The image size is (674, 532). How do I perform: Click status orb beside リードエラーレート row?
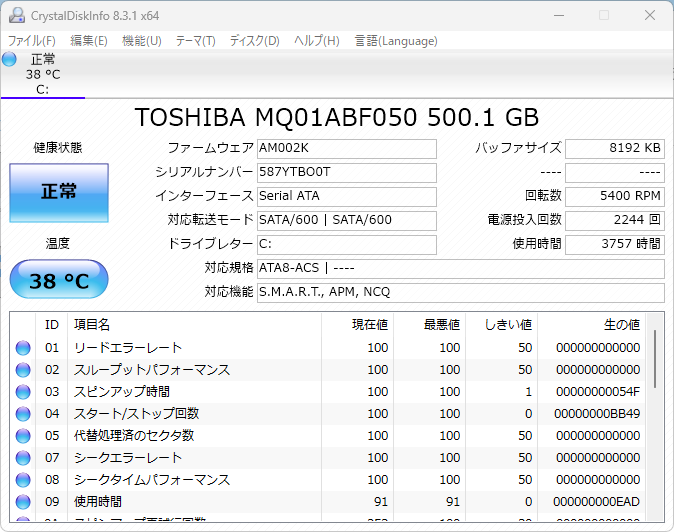pyautogui.click(x=23, y=348)
